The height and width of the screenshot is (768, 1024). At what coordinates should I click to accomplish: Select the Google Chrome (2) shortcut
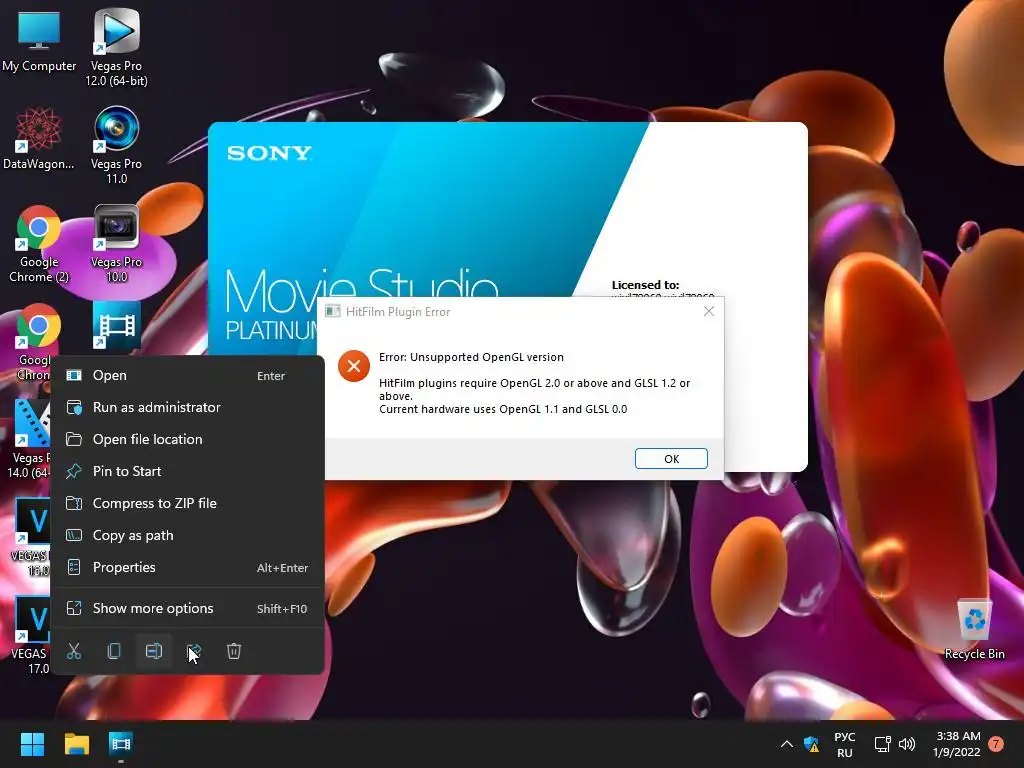[39, 244]
